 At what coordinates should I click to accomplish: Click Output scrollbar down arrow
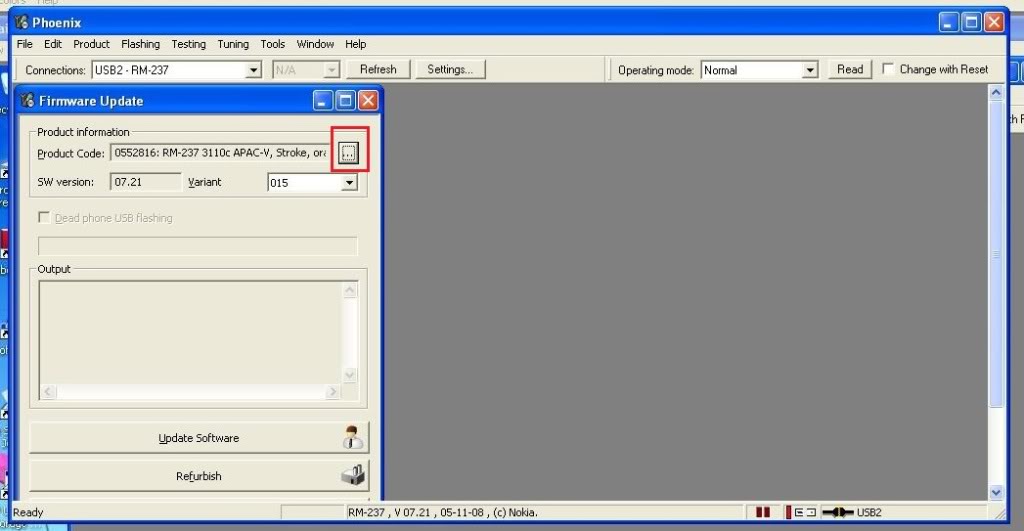coord(350,375)
